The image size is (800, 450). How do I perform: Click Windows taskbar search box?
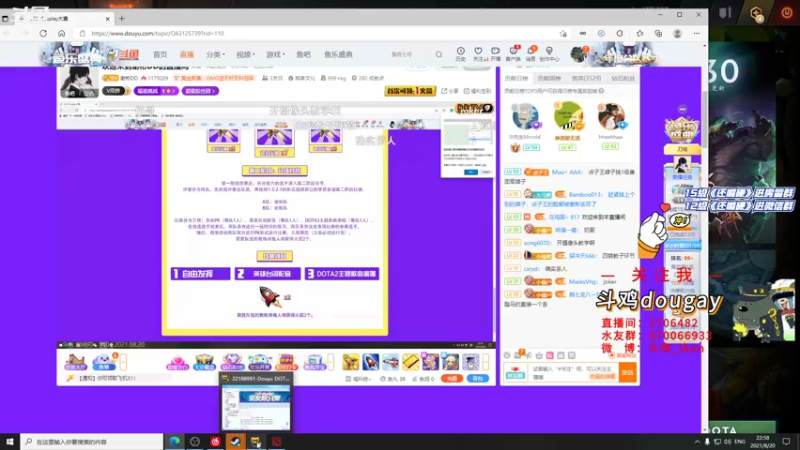[92, 441]
